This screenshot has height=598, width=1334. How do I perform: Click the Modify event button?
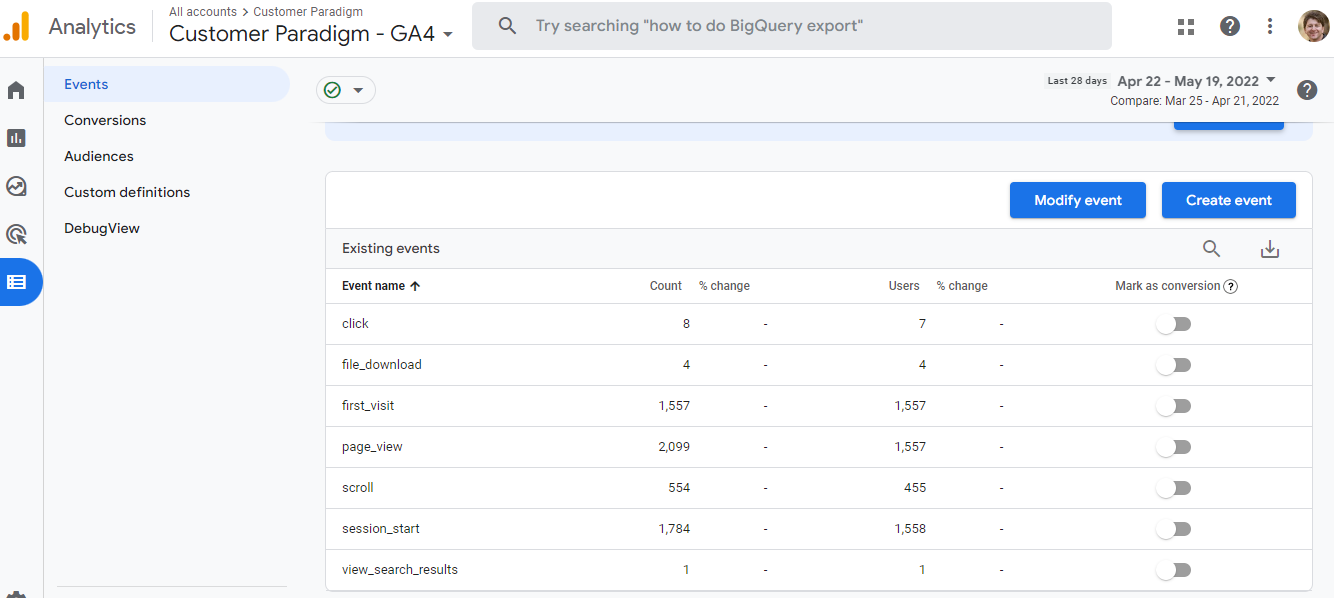[x=1077, y=200]
